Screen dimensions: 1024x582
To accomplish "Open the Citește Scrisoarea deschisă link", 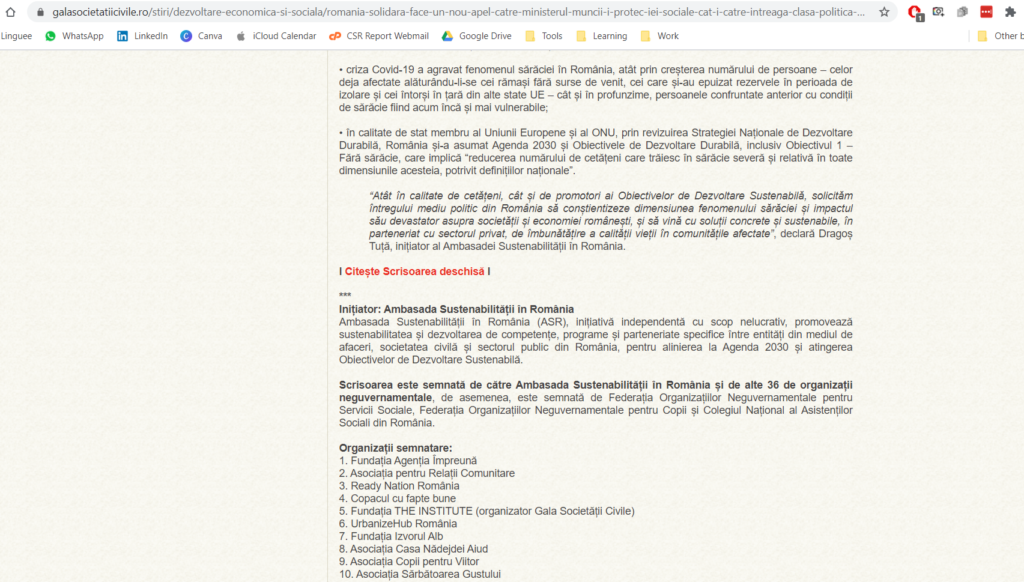I will pyautogui.click(x=415, y=271).
